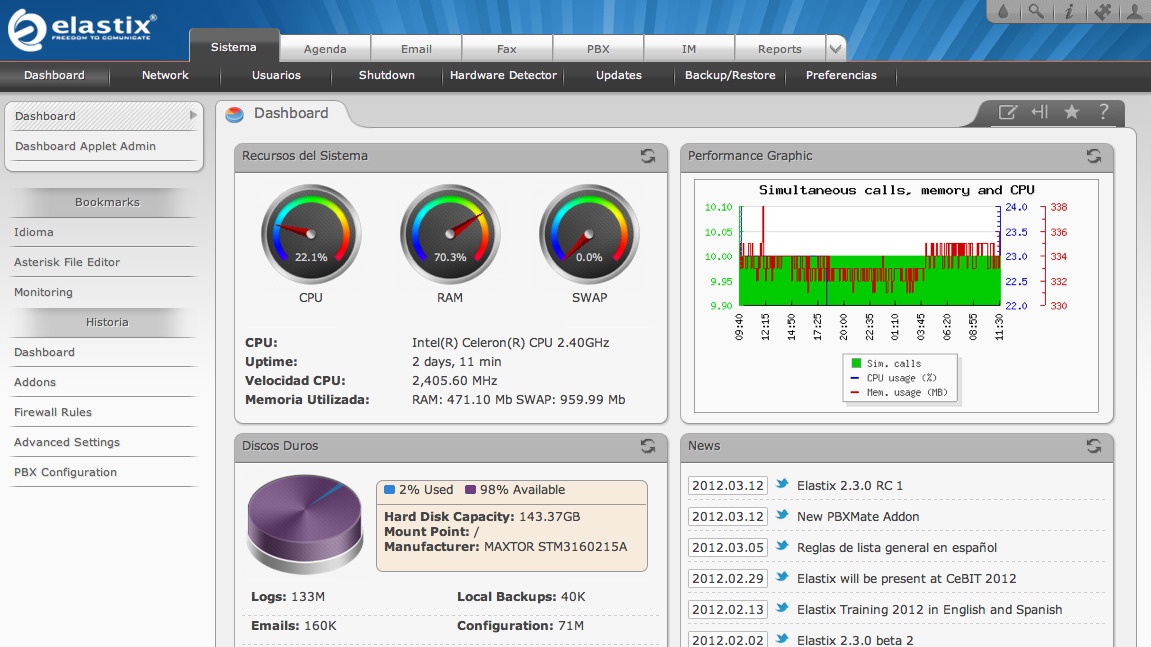Click the Dashboard title pie icon
The image size is (1151, 647).
(x=234, y=115)
